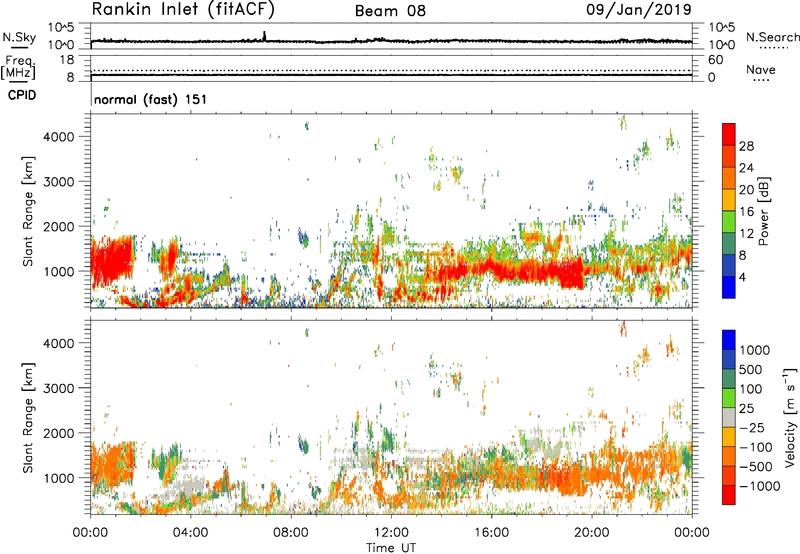Click the "28" value on the Power color bar
The image size is (800, 554).
746,146
